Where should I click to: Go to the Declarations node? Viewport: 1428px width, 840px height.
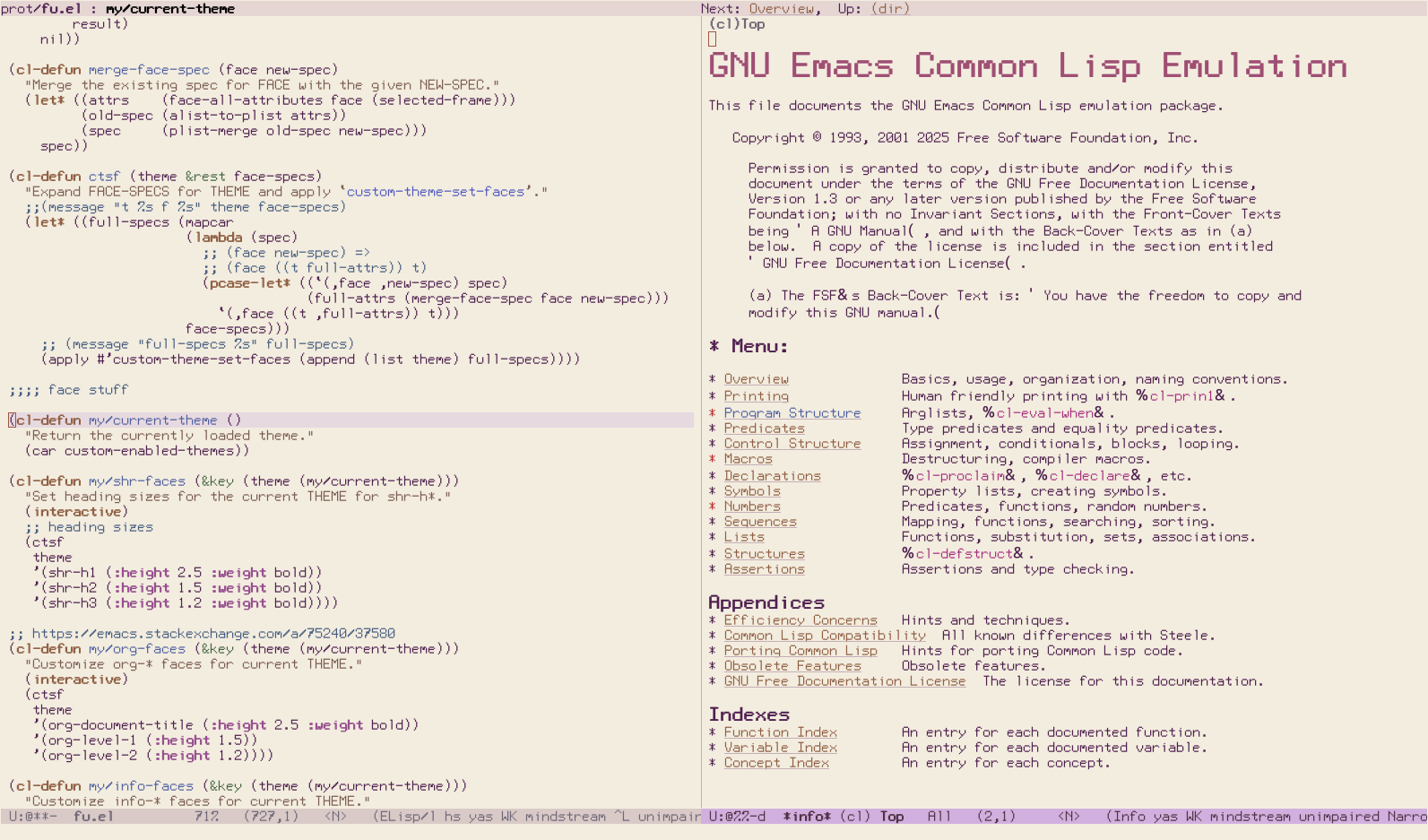tap(772, 475)
